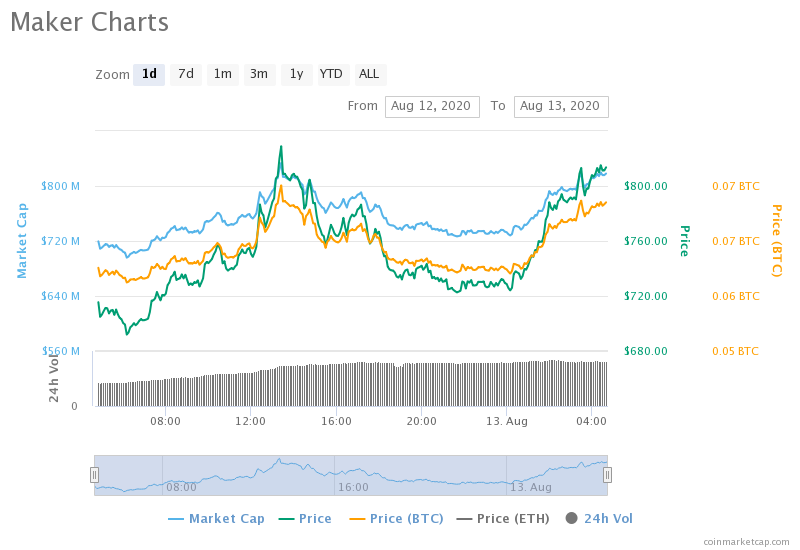Click the 24h Vol axis title
Image resolution: width=800 pixels, height=550 pixels.
[54, 377]
